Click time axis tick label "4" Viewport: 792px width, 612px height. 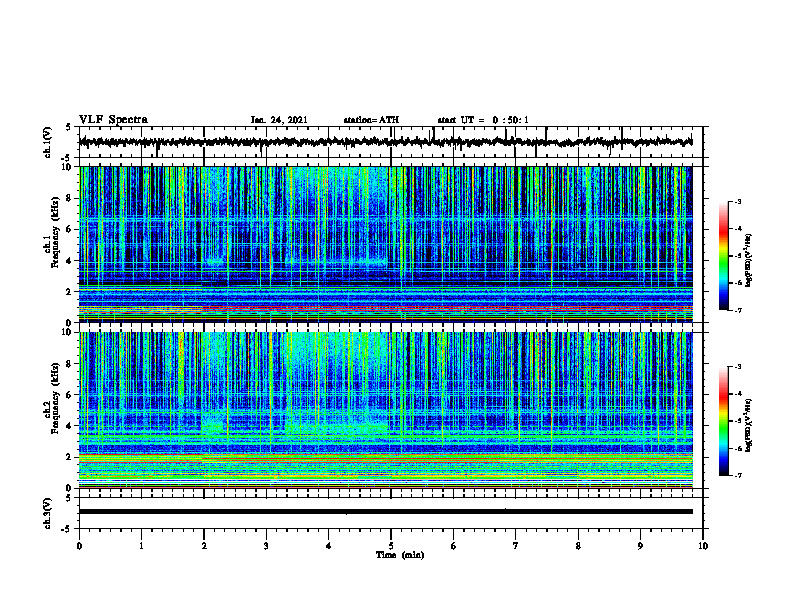(x=329, y=546)
